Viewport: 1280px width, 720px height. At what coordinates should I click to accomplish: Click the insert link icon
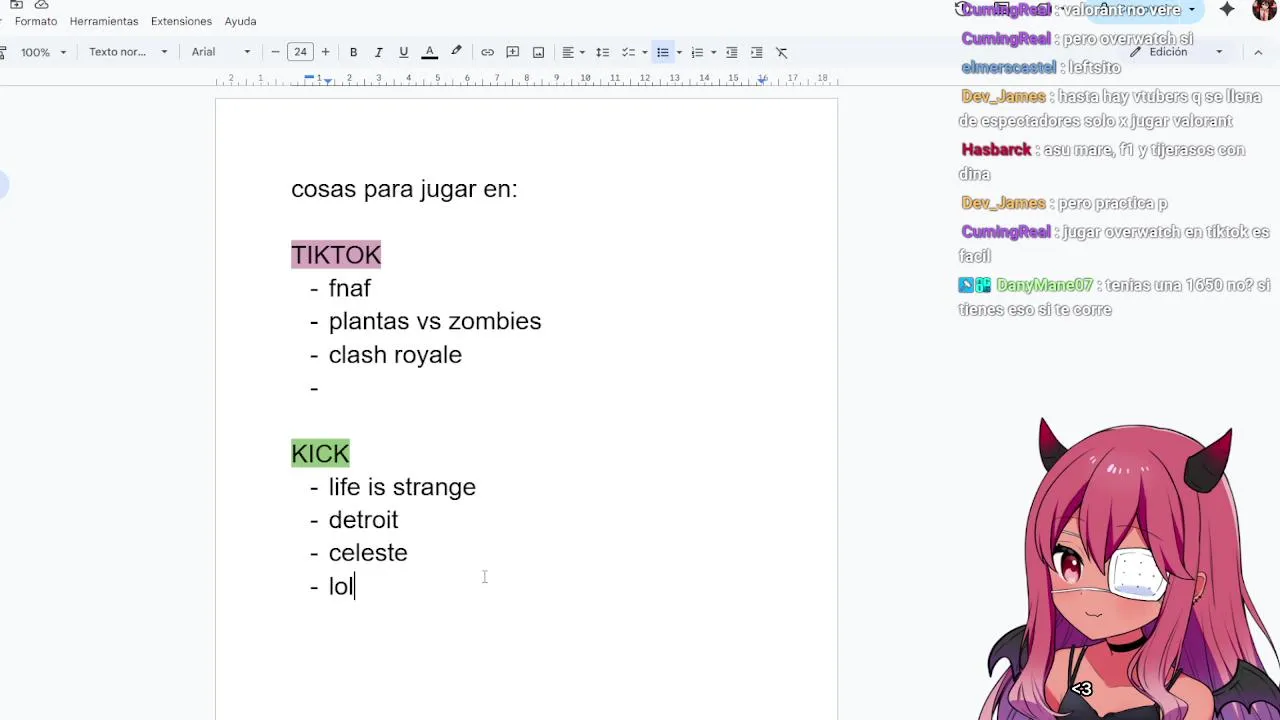(x=487, y=52)
